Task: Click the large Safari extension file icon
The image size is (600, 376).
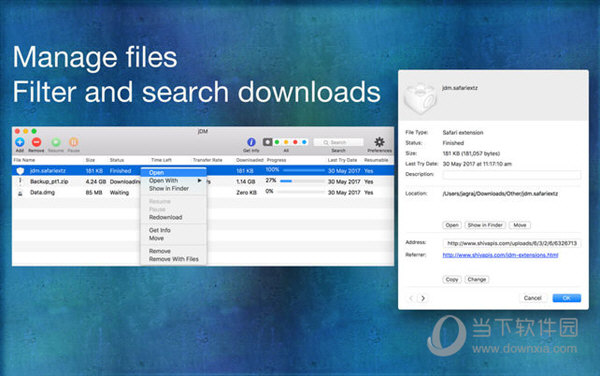Action: 420,98
